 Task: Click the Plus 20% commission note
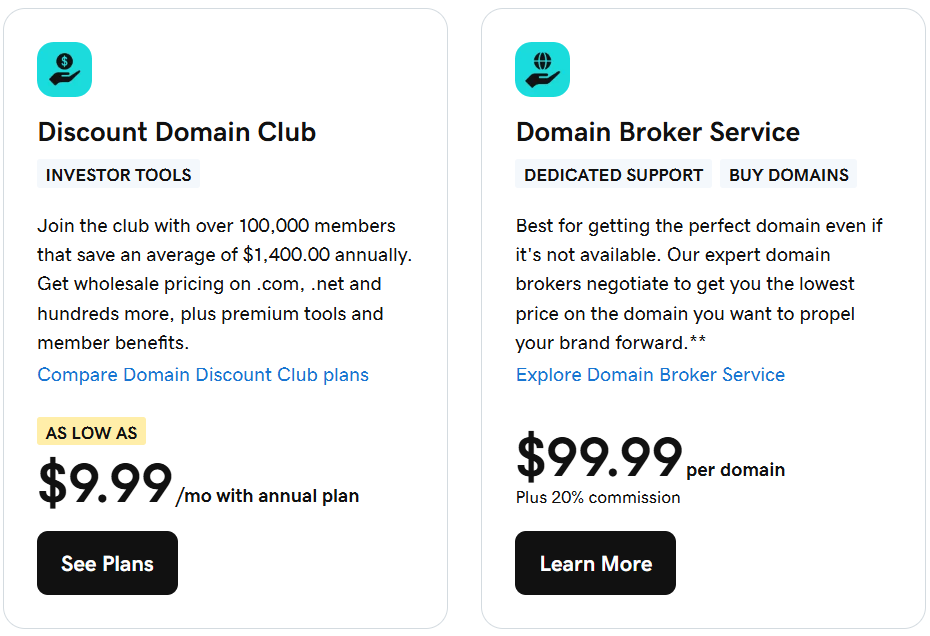click(x=598, y=497)
